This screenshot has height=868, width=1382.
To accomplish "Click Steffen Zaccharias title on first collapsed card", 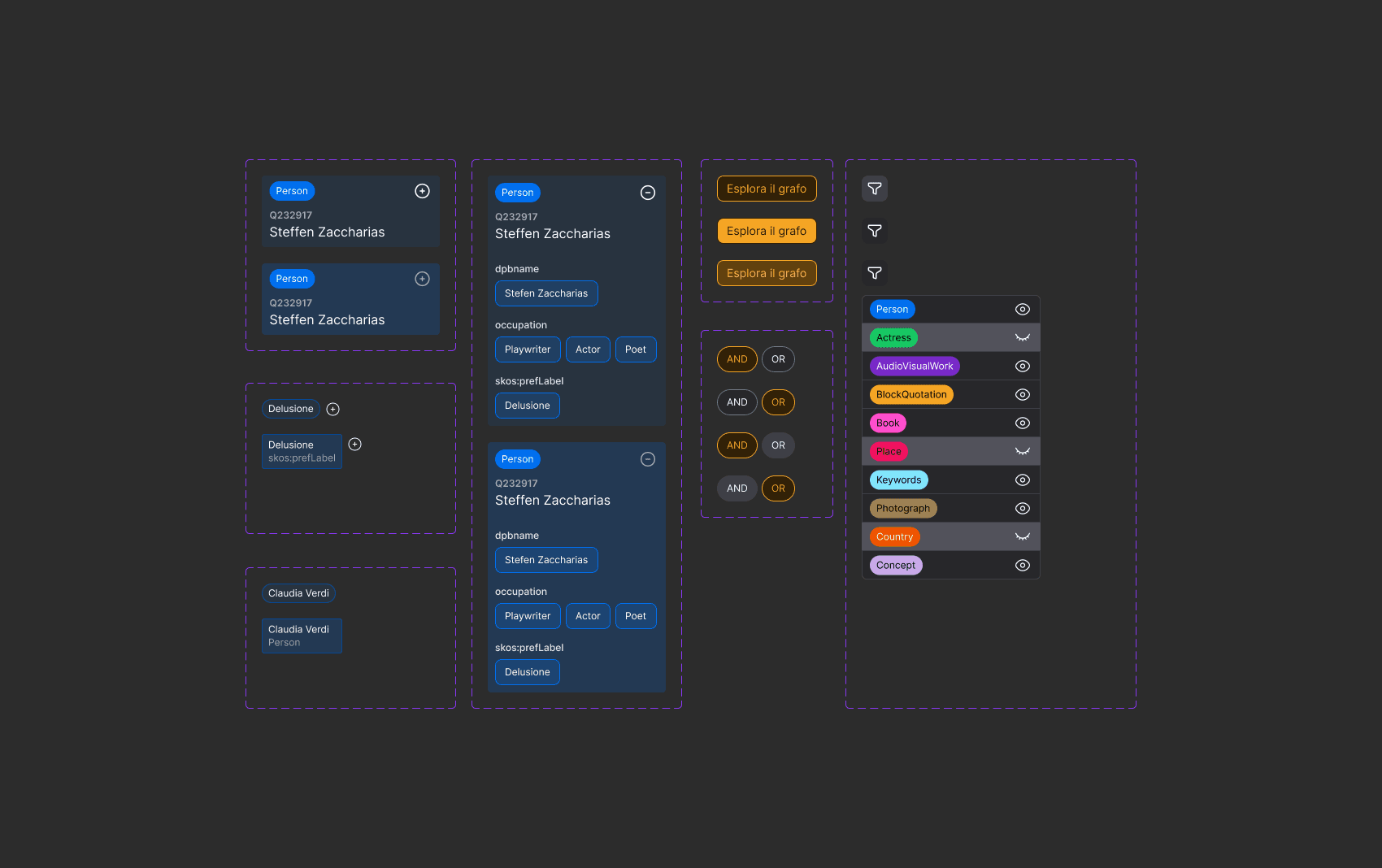I will [327, 232].
